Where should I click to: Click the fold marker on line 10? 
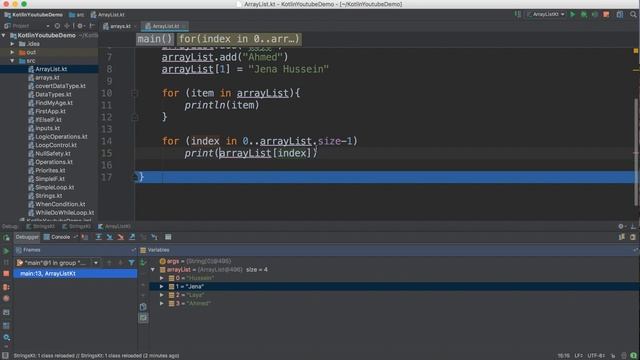135,93
